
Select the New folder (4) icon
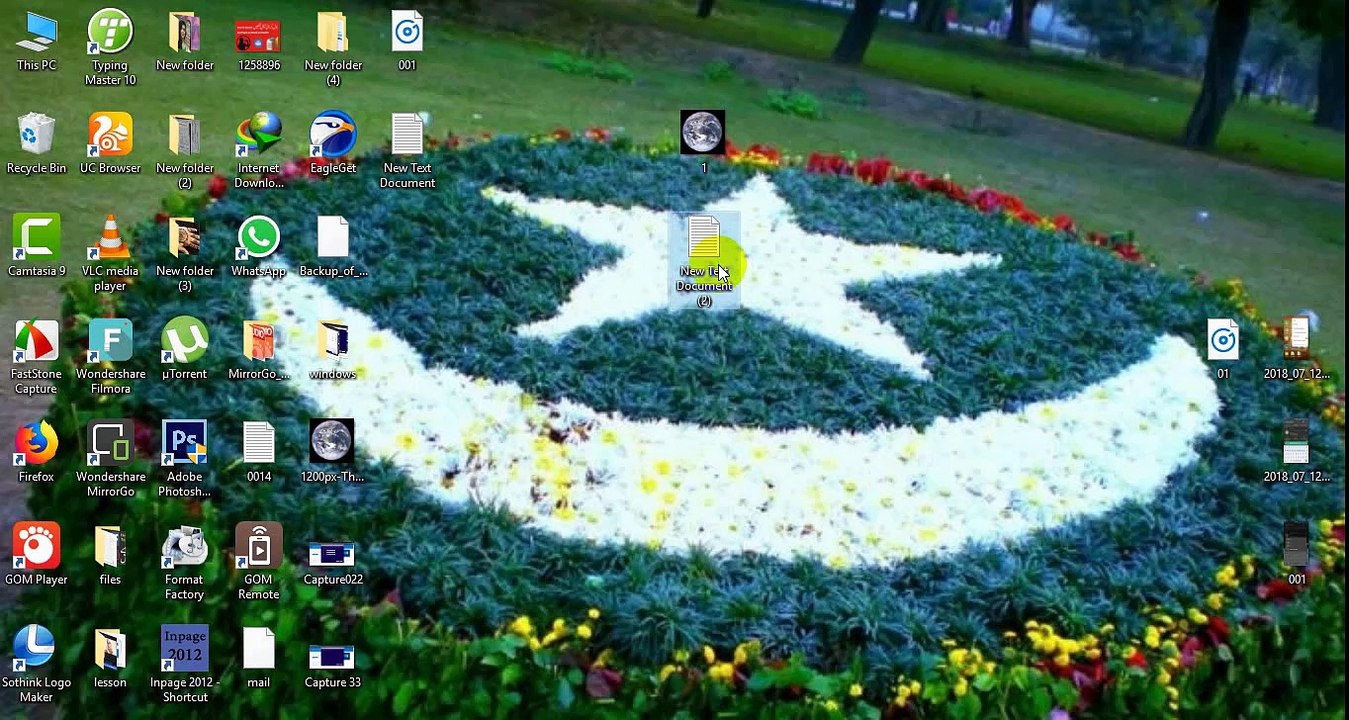point(333,48)
